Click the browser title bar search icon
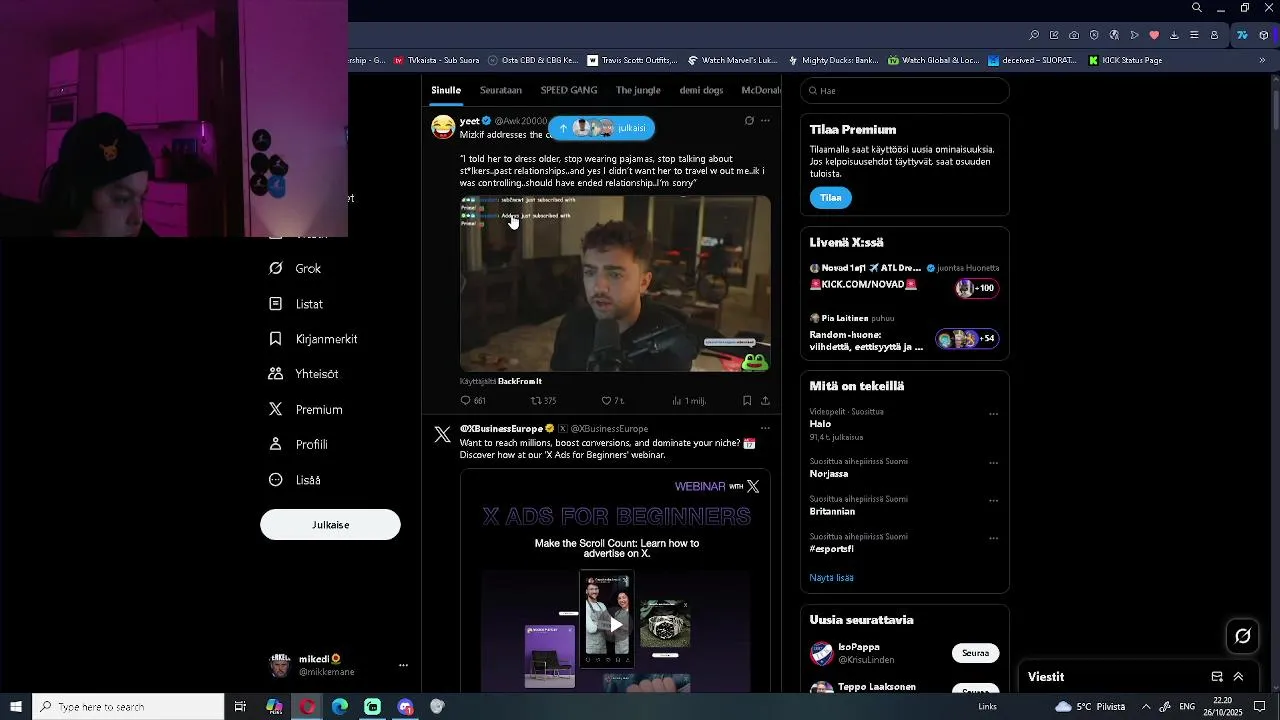 pos(1197,8)
